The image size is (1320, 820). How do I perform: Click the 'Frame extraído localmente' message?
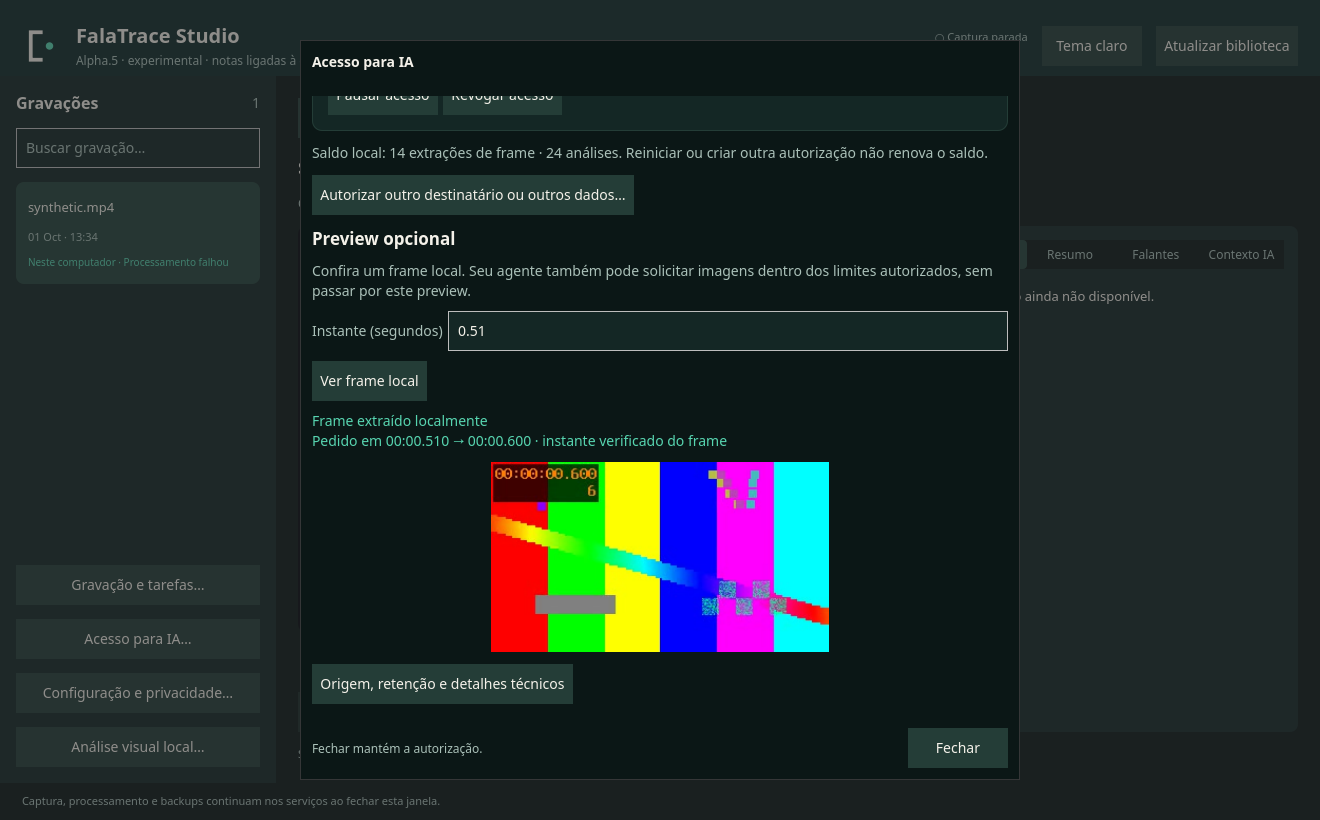tap(400, 421)
